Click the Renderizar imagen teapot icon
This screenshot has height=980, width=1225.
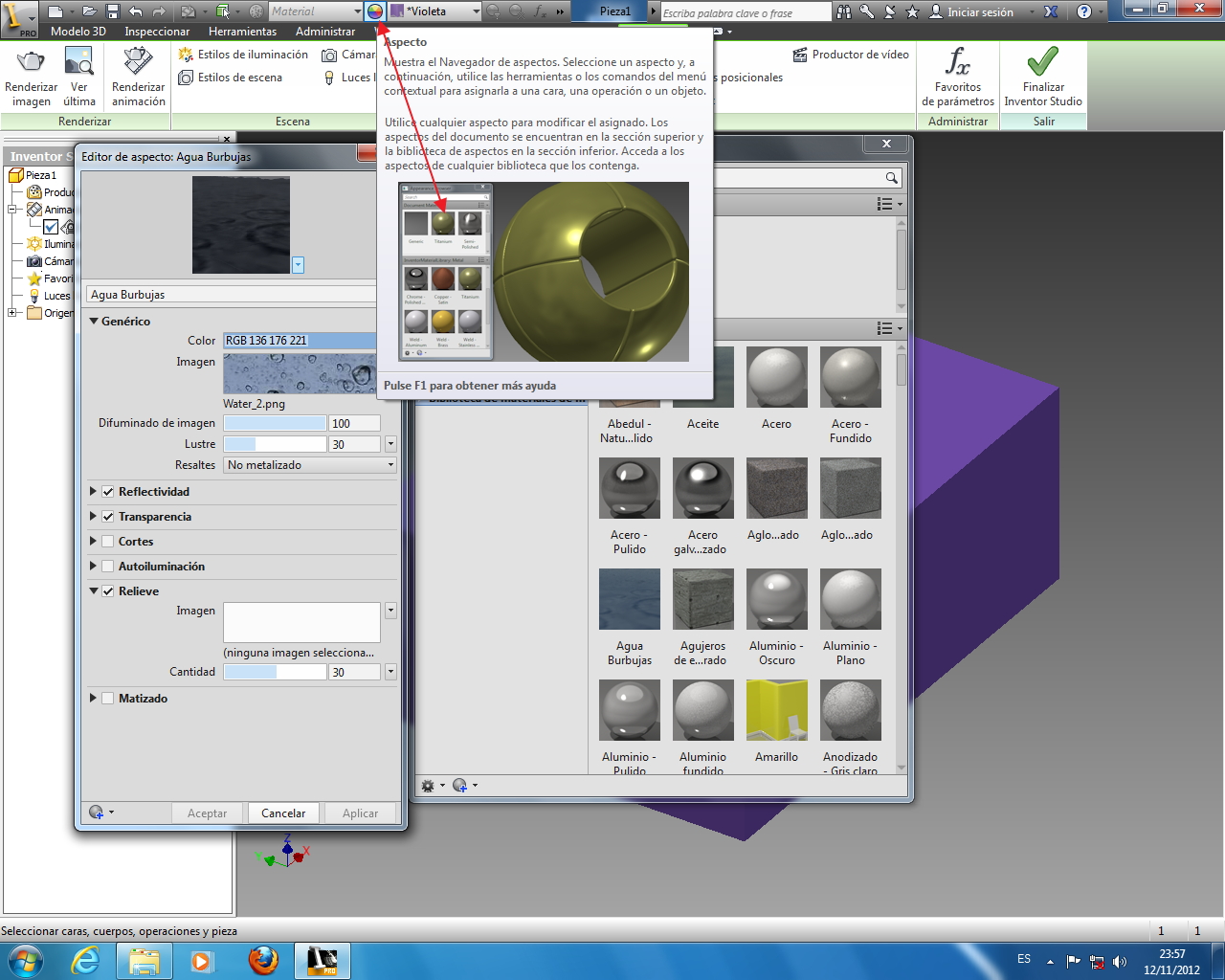(x=31, y=63)
